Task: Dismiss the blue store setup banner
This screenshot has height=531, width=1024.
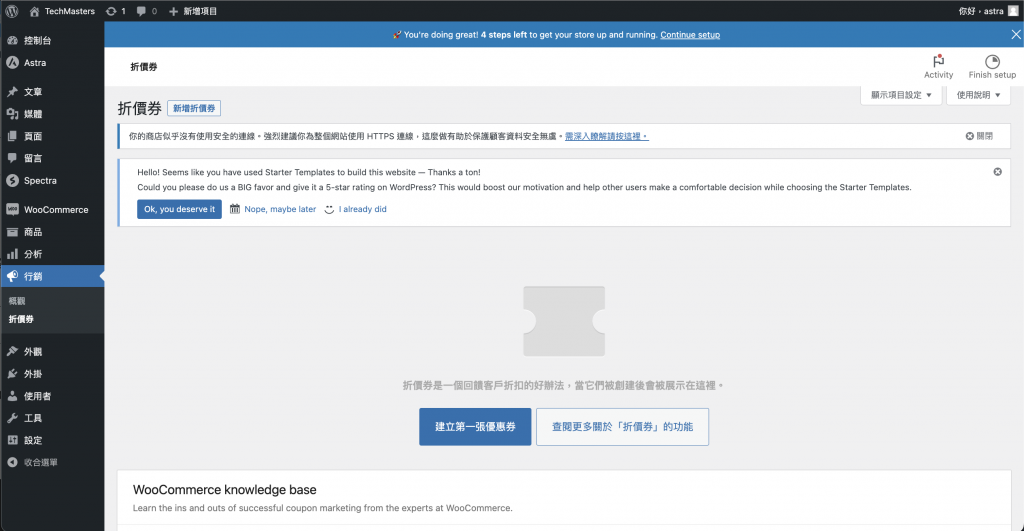Action: 1016,35
